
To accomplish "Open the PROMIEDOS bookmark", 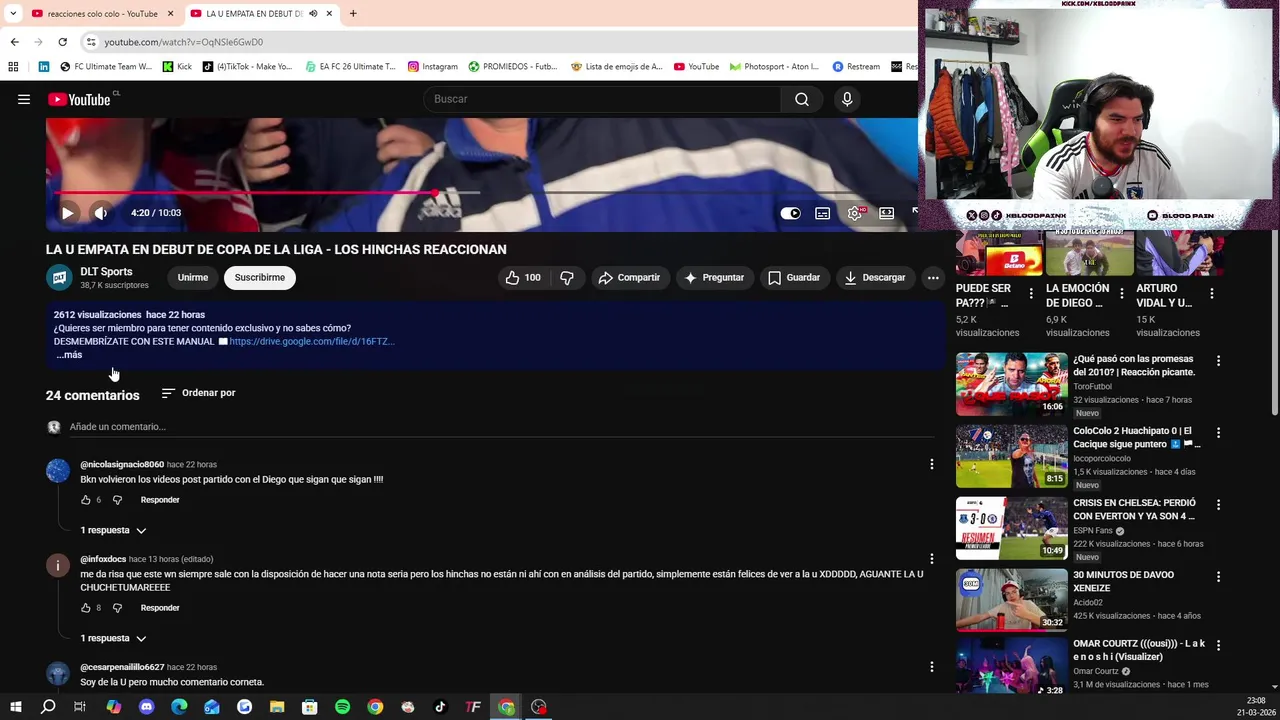I will pos(512,67).
